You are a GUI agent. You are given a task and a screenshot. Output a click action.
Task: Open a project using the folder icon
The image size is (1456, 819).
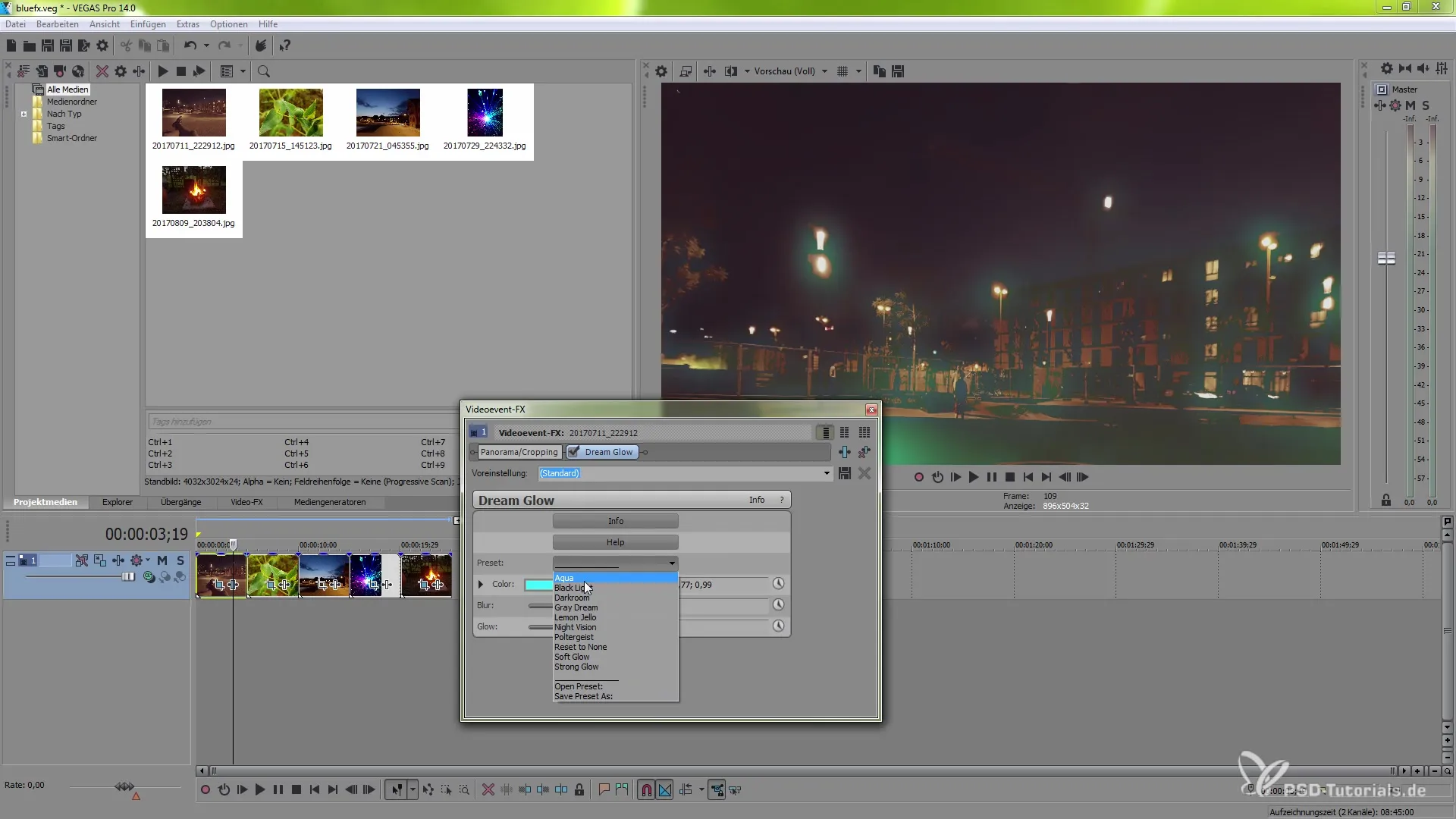coord(29,46)
